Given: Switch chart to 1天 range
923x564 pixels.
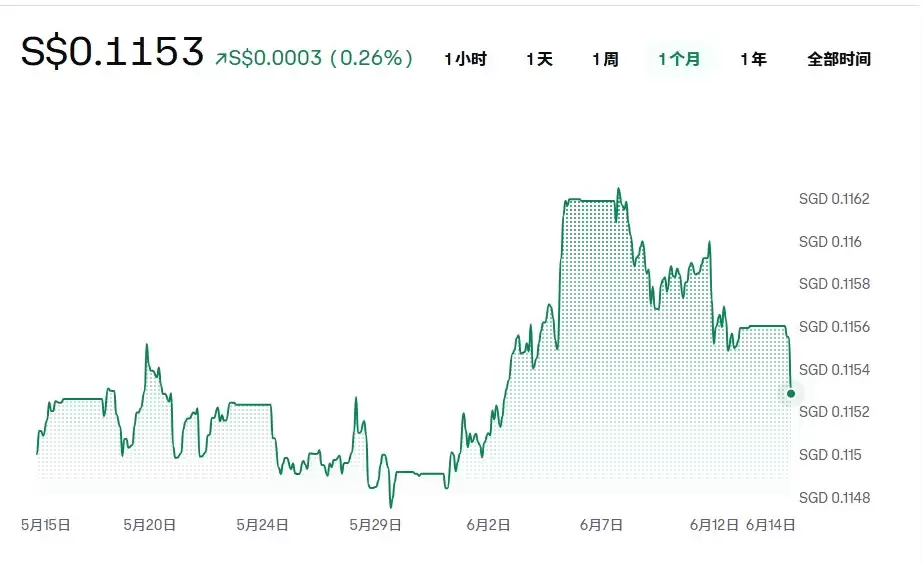Looking at the screenshot, I should click(539, 59).
